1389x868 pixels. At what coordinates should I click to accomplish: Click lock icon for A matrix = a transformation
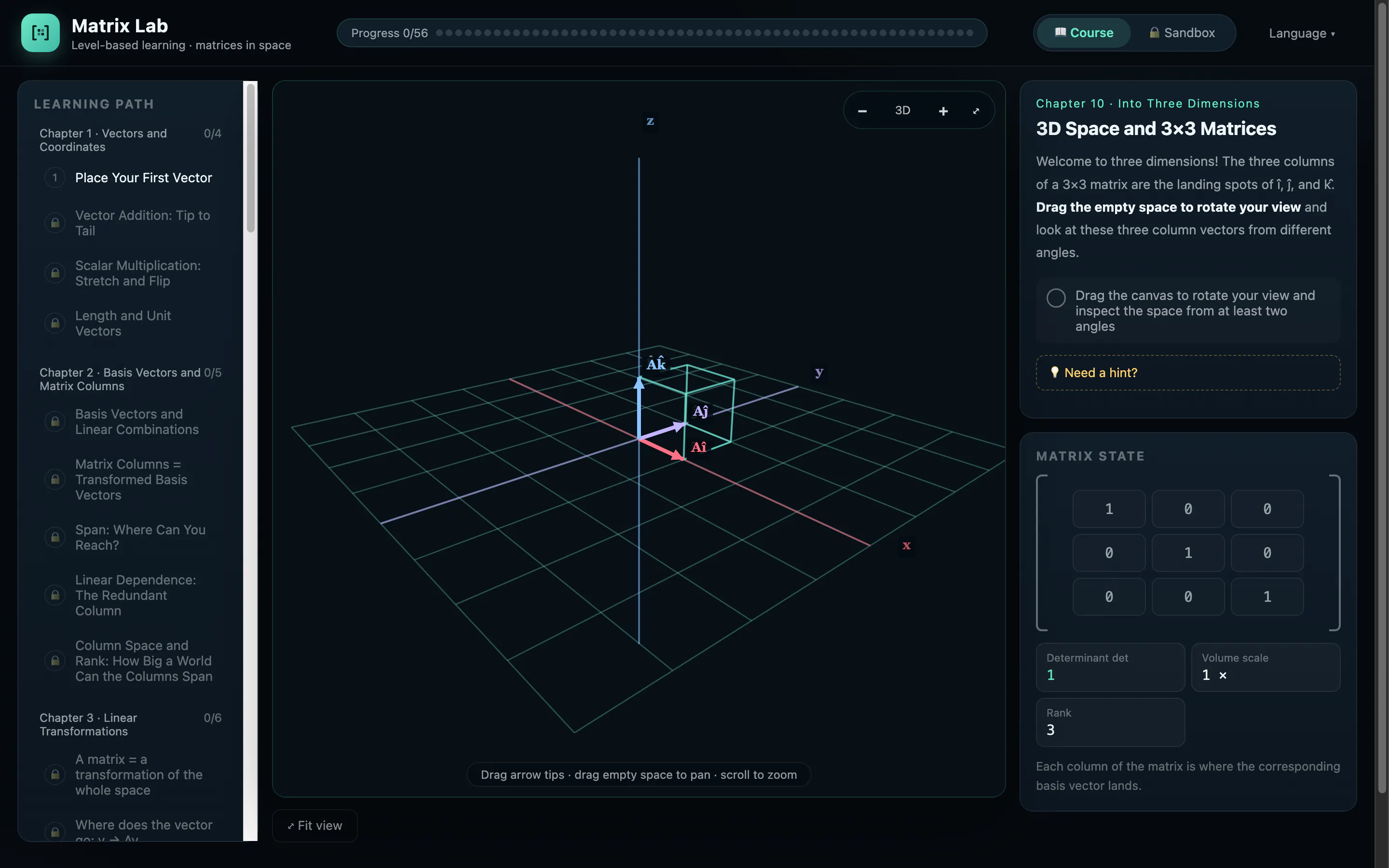tap(55, 774)
